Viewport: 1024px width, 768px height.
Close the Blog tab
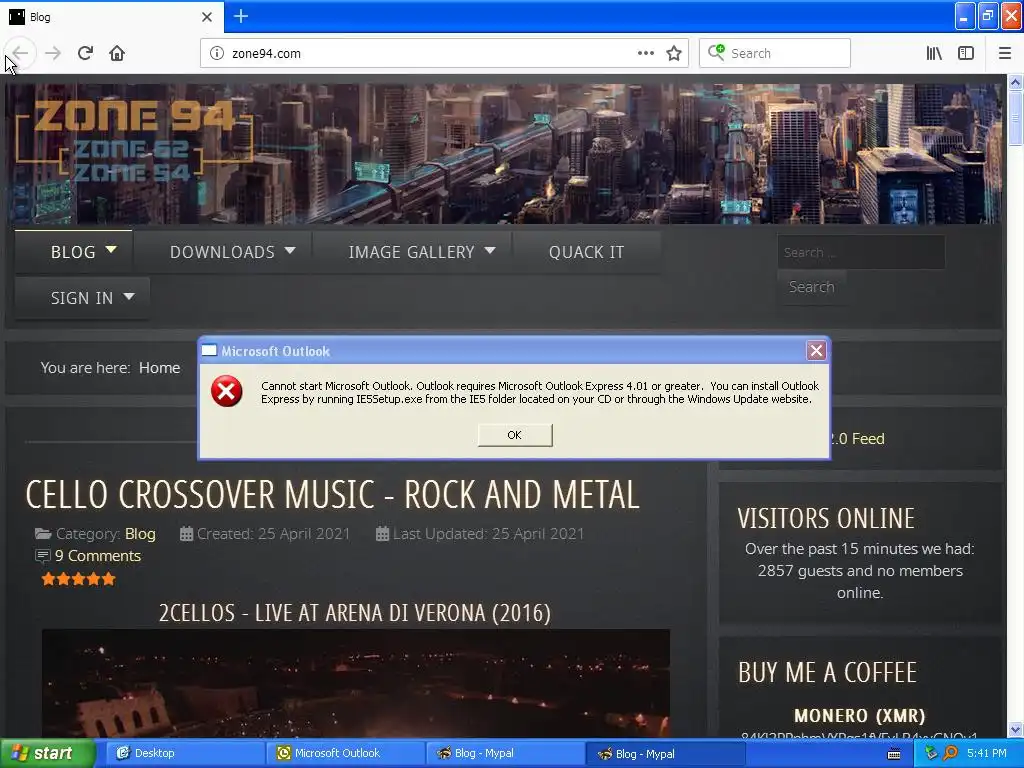click(x=207, y=17)
